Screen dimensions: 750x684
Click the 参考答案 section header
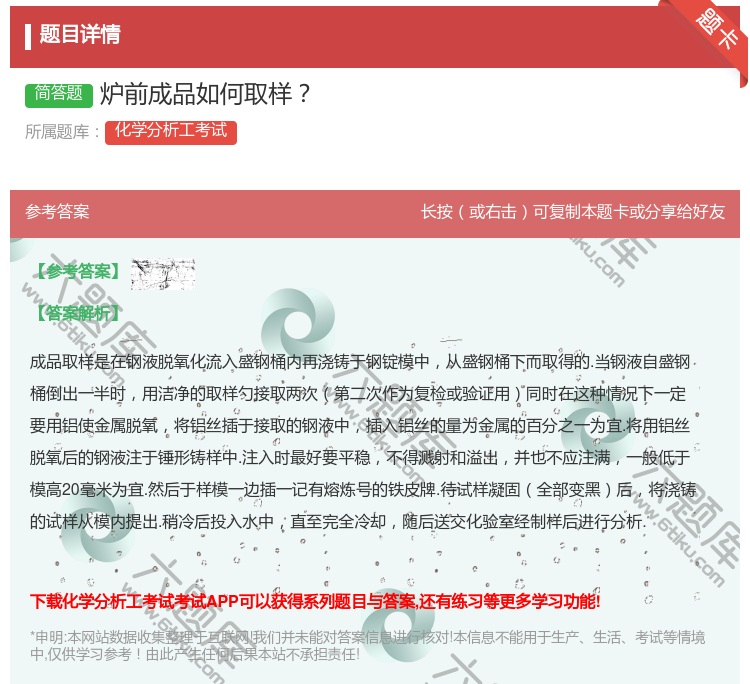tap(57, 212)
